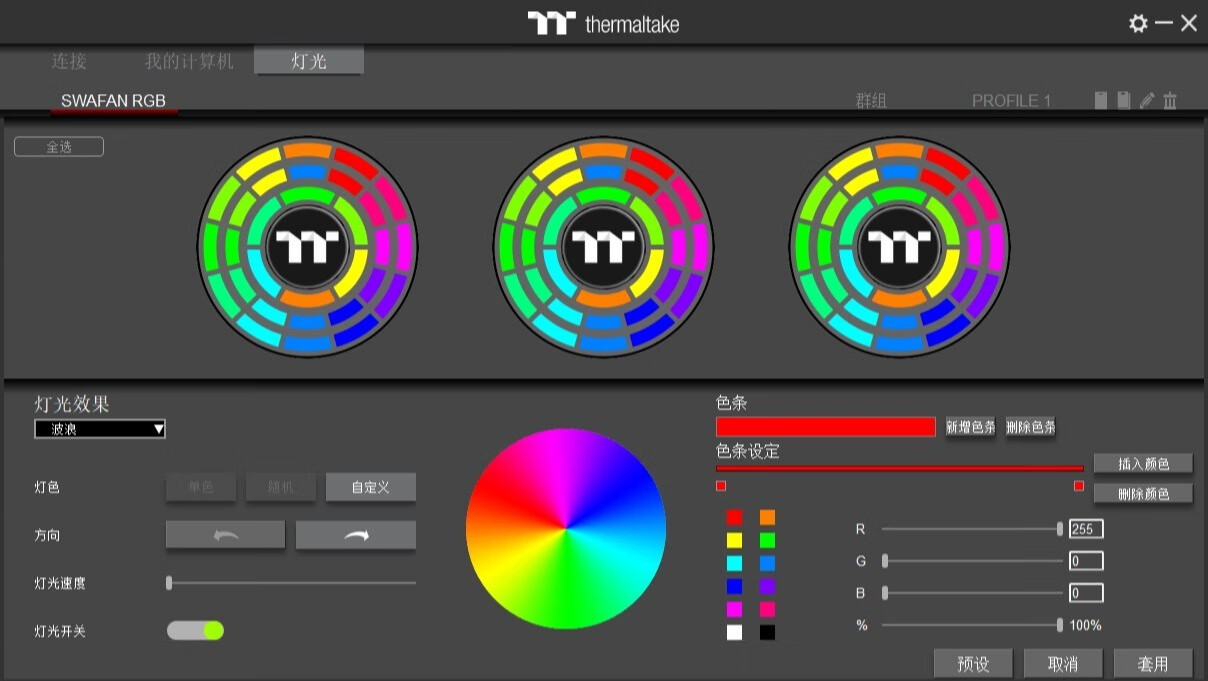
Task: Choose 自定义 light color mode
Action: point(370,487)
